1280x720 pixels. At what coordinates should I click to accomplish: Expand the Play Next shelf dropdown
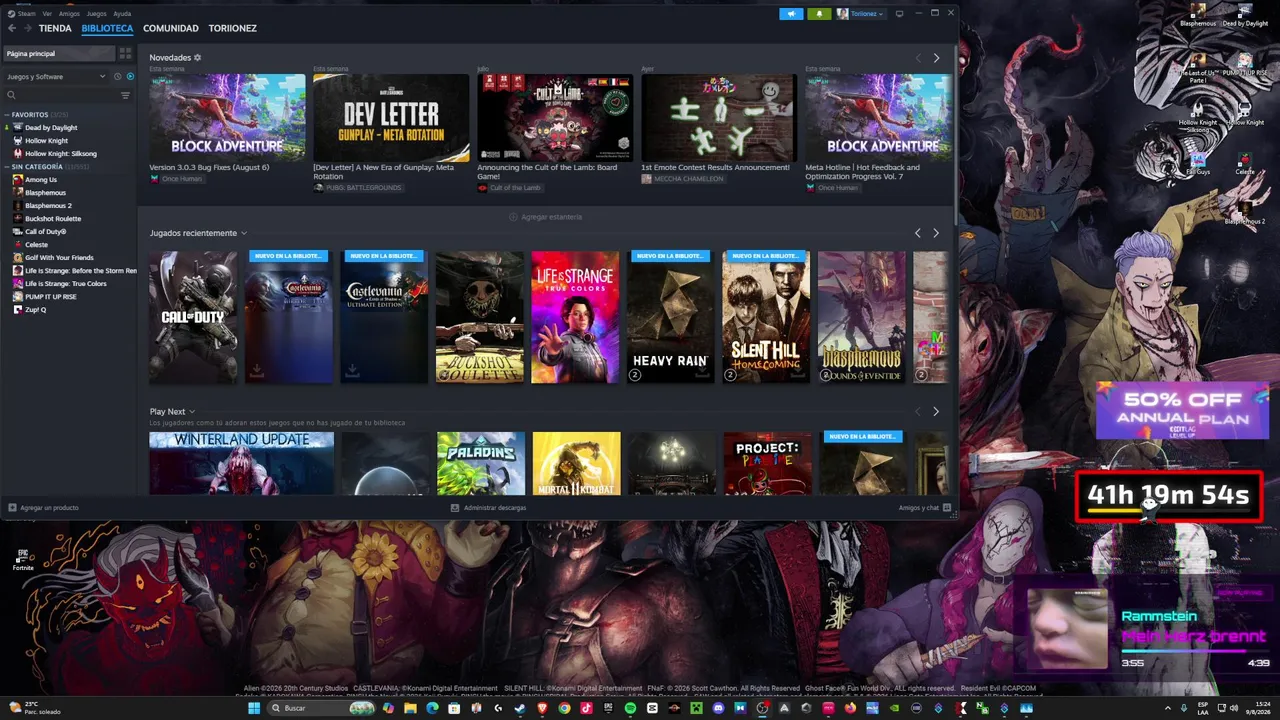(x=192, y=412)
